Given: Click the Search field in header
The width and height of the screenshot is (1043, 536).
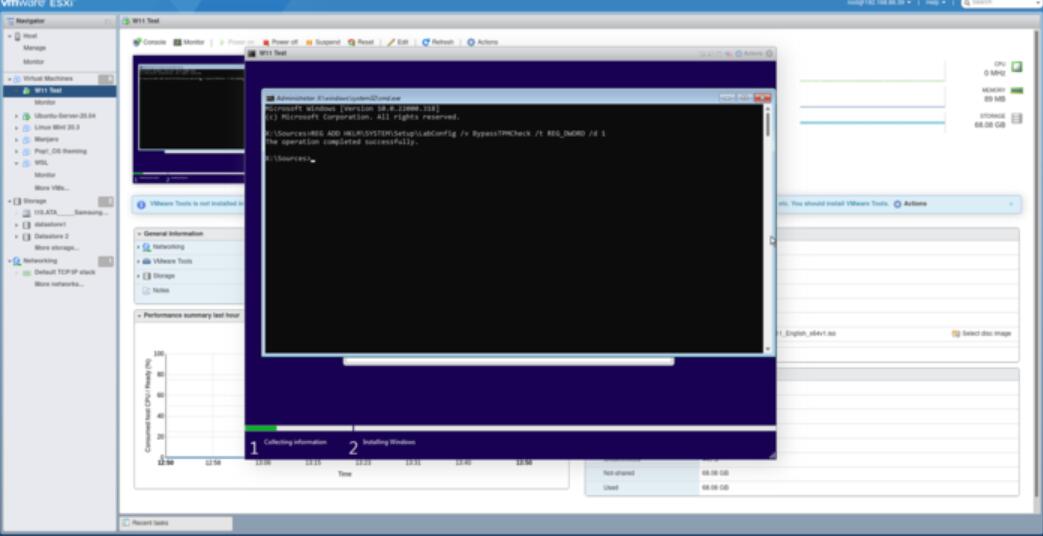Looking at the screenshot, I should click(x=1000, y=3).
